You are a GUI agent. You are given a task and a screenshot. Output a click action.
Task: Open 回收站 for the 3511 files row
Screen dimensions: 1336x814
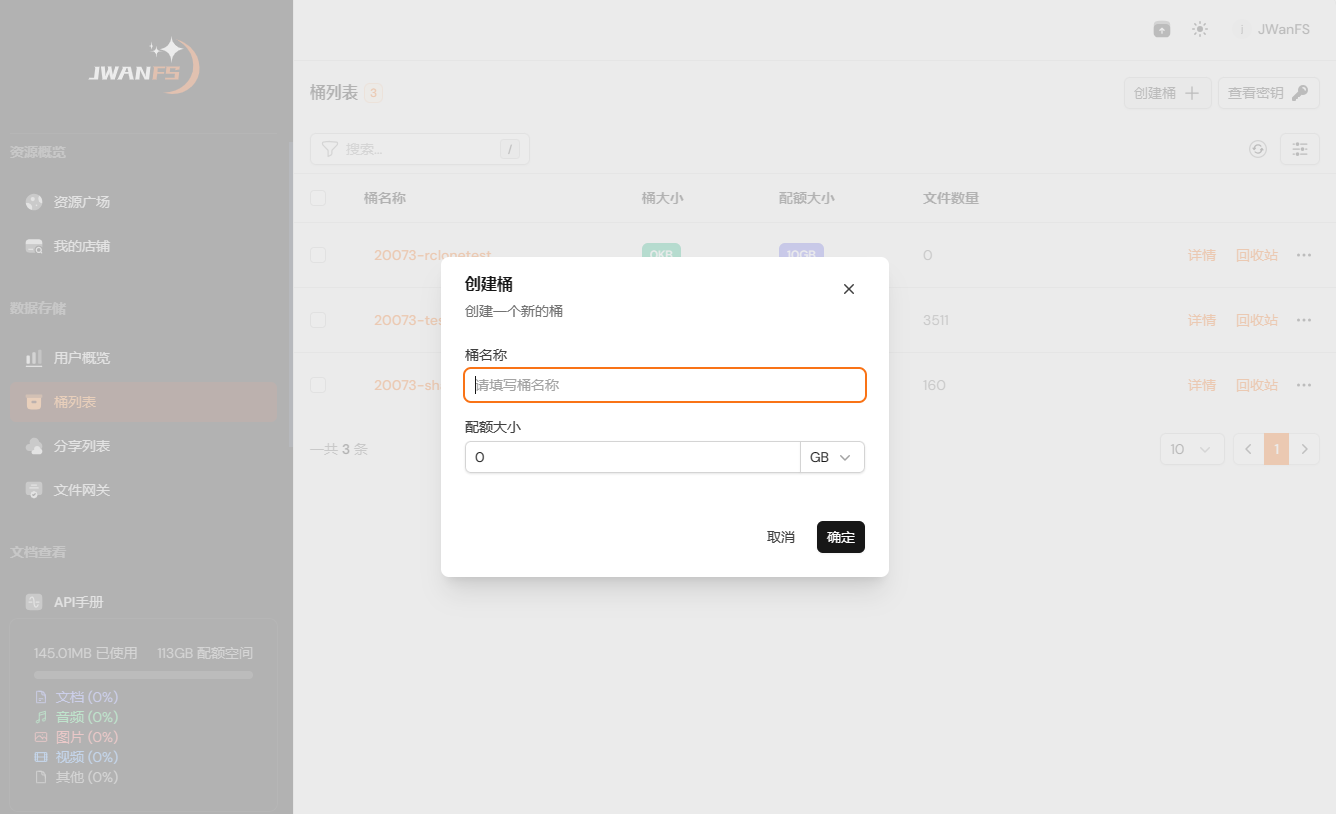point(1257,320)
